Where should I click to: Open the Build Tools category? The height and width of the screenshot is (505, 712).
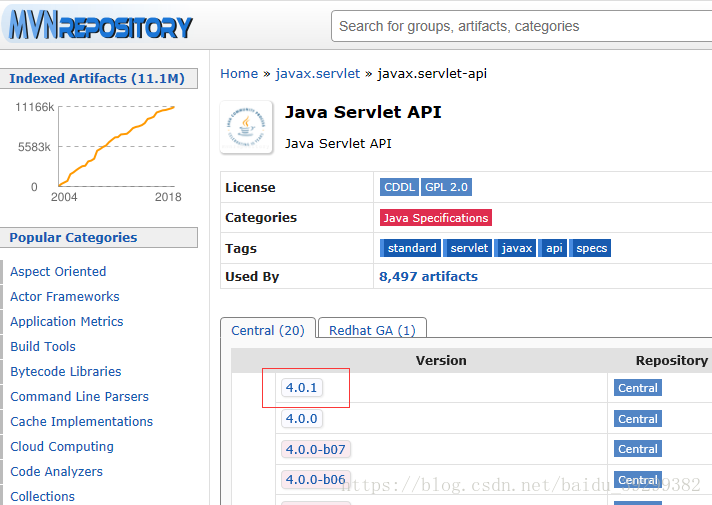pyautogui.click(x=43, y=347)
